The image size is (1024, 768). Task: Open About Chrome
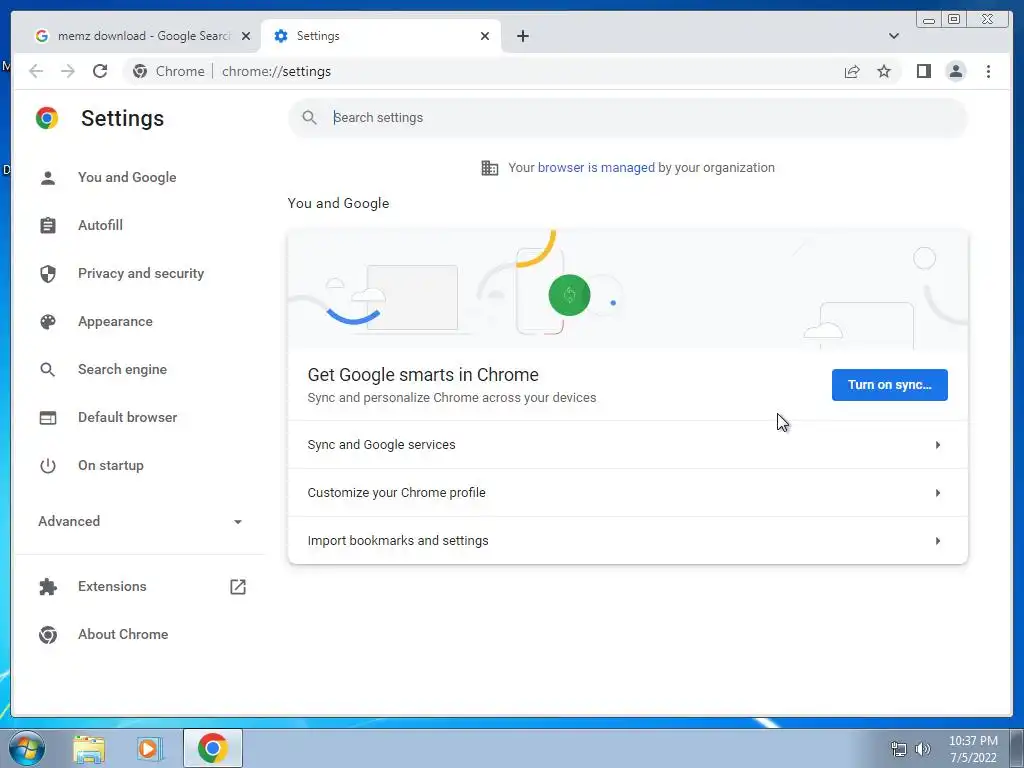(x=123, y=634)
